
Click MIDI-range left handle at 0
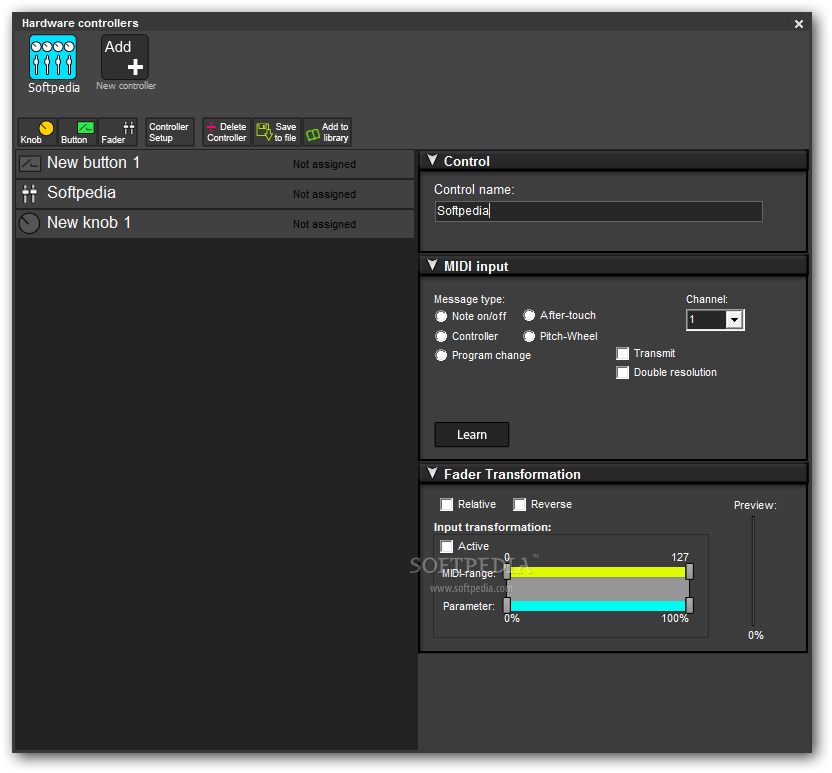tap(507, 571)
